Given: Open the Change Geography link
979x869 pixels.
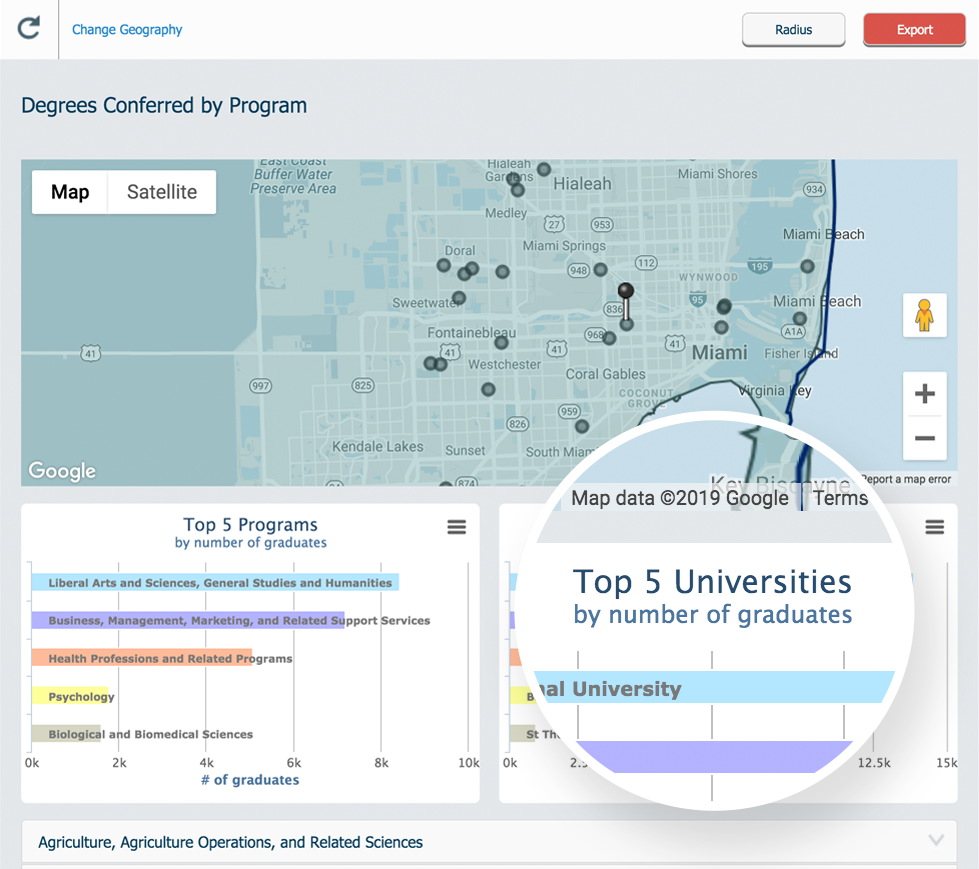Looking at the screenshot, I should (127, 30).
